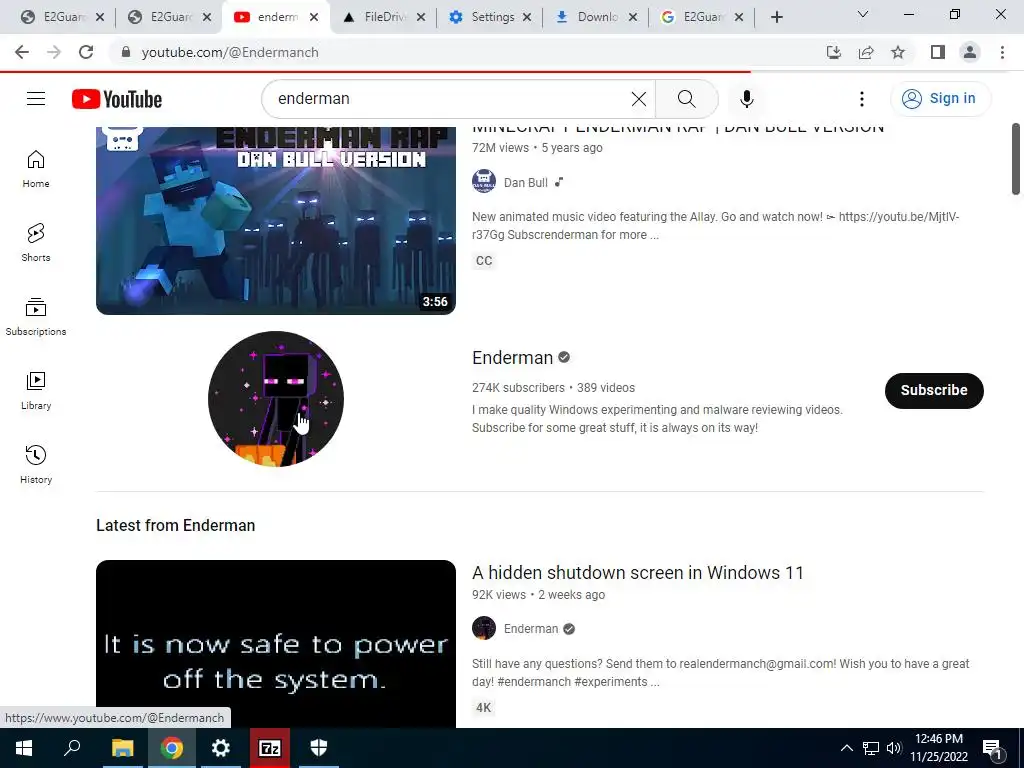Click the Dan Bull channel avatar
1024x768 pixels.
pyautogui.click(x=484, y=182)
